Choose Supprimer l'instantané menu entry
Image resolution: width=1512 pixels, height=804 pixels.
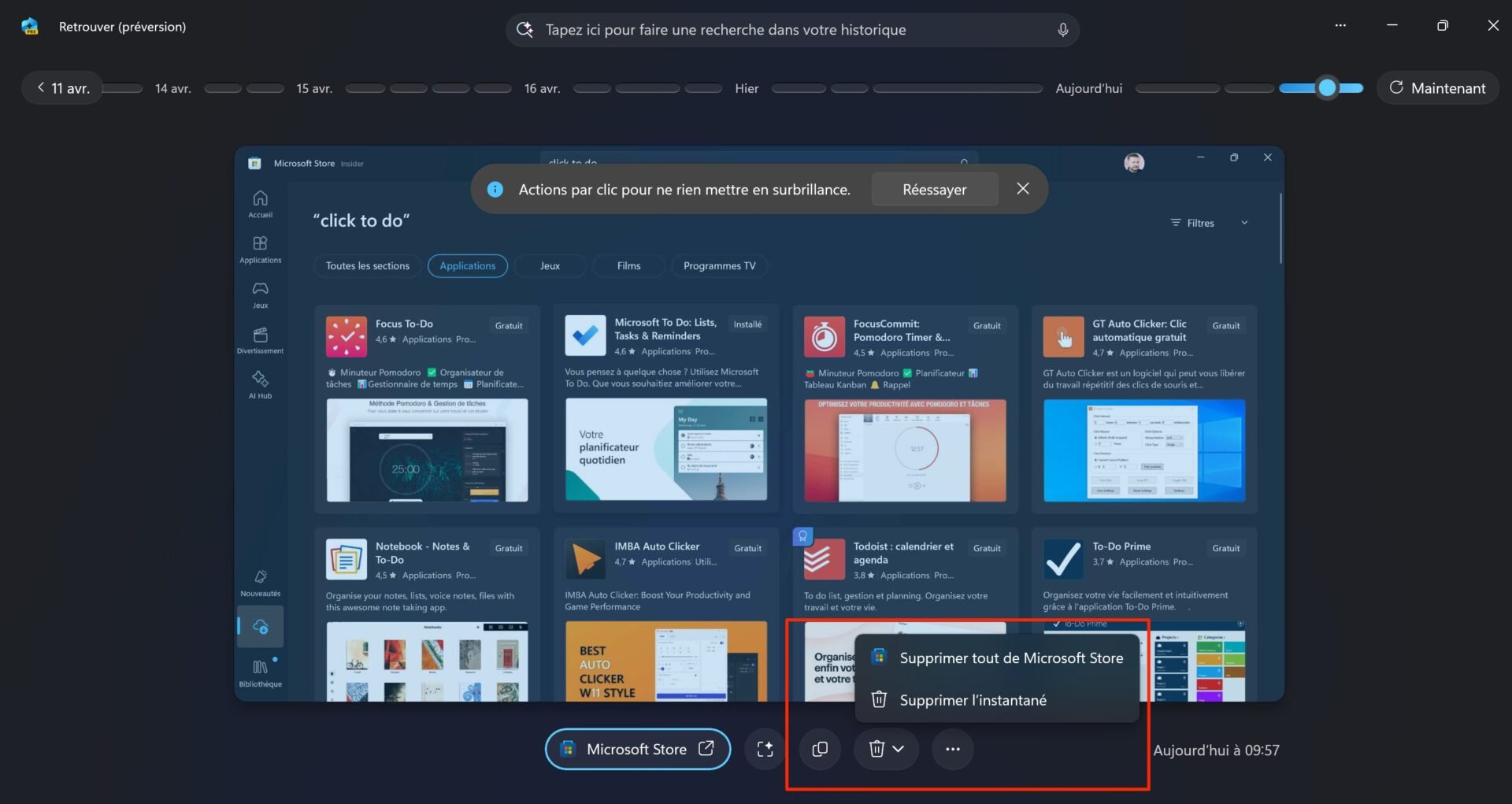tap(997, 700)
